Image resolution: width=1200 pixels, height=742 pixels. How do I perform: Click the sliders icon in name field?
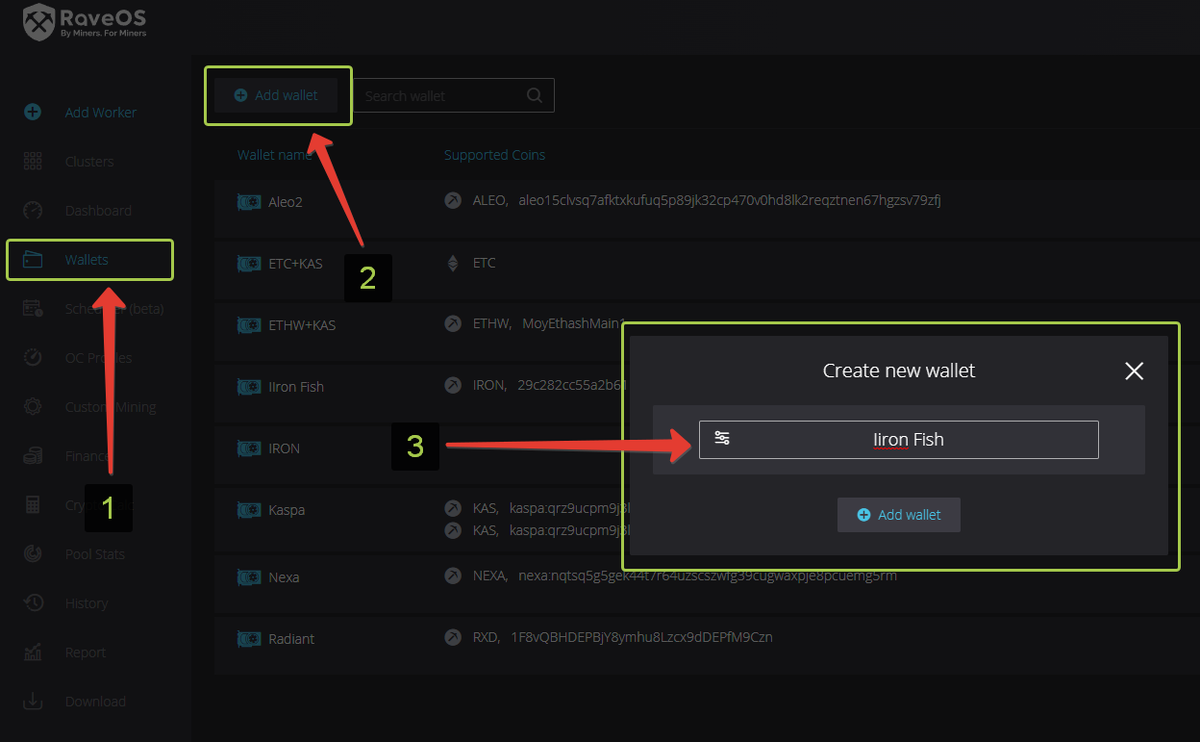[722, 438]
